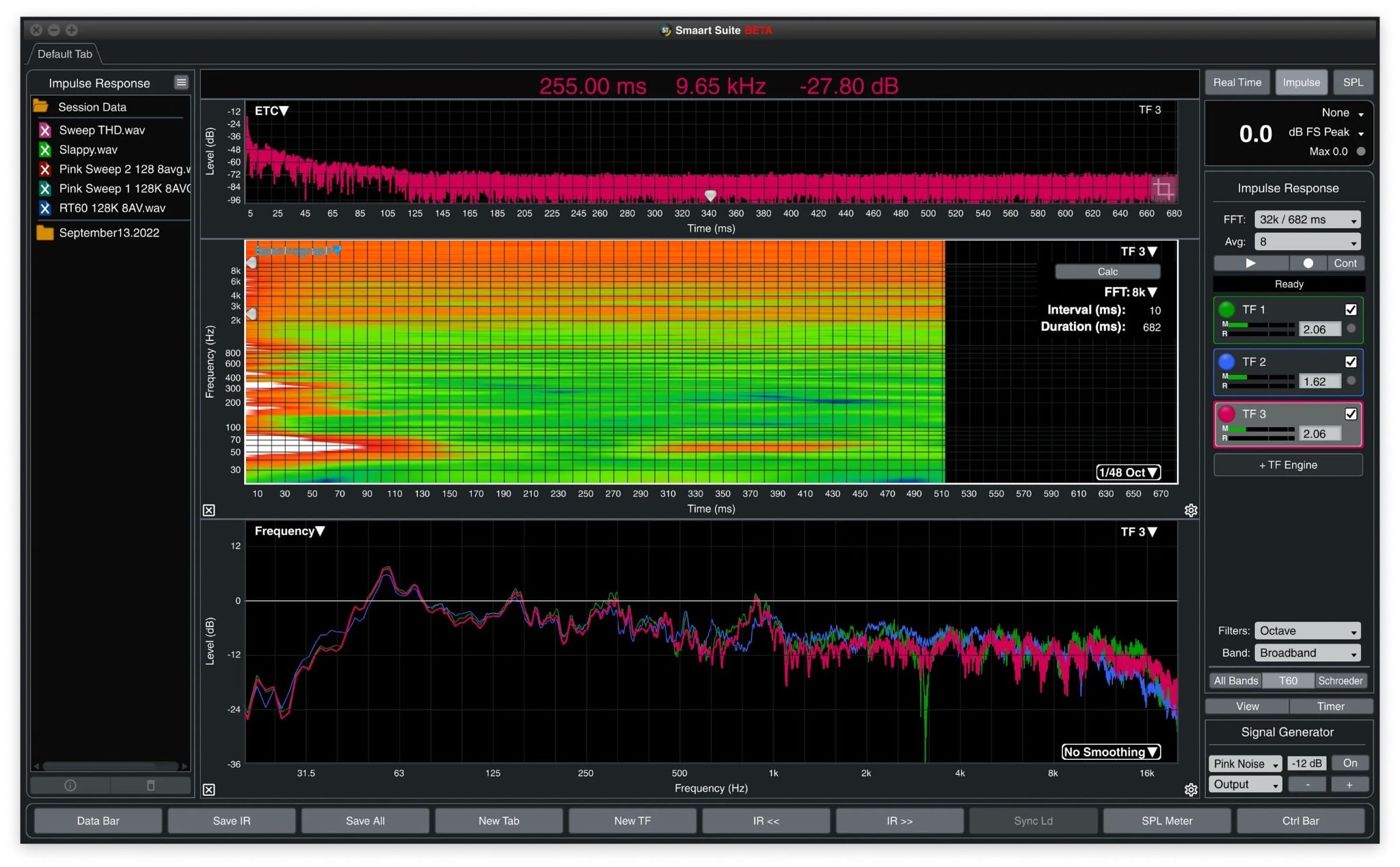Open the Filters dropdown set to Octave
This screenshot has width=1400, height=867.
pyautogui.click(x=1308, y=631)
